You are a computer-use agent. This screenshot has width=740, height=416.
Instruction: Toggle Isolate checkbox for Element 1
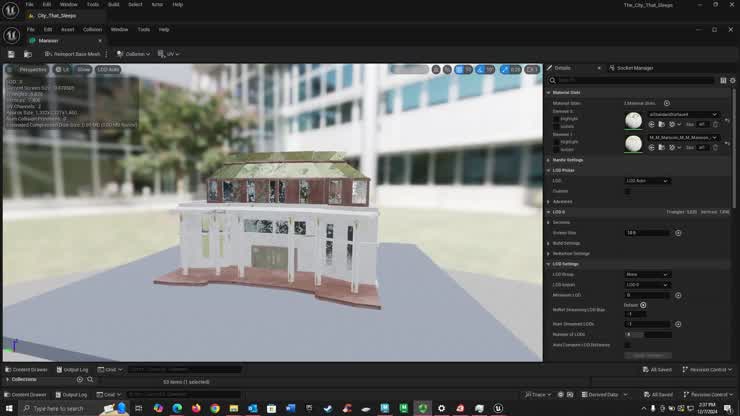(557, 149)
